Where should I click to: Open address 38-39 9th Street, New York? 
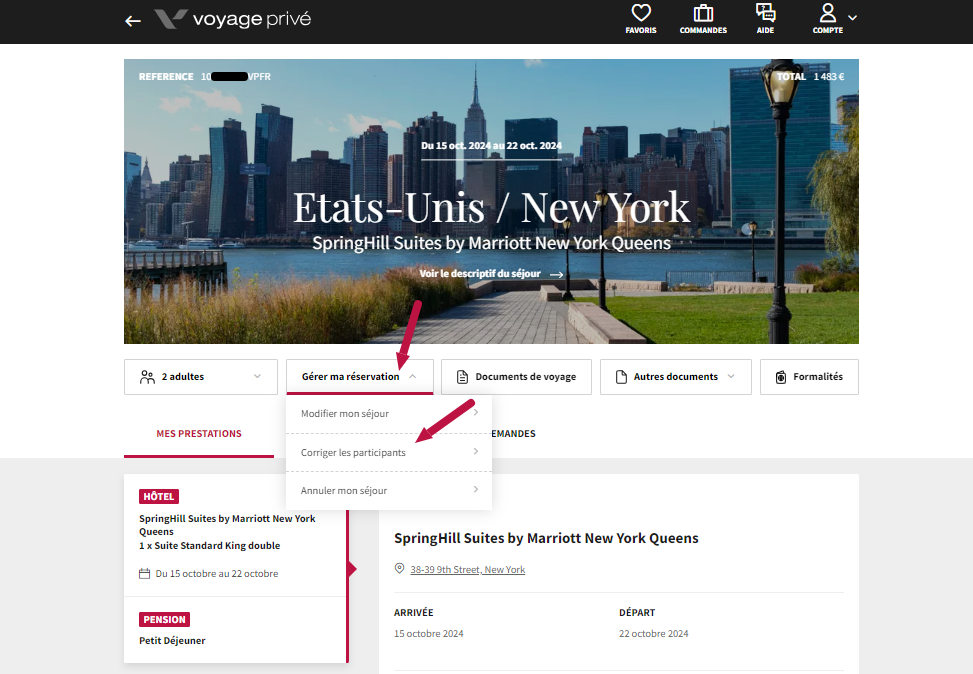(467, 569)
